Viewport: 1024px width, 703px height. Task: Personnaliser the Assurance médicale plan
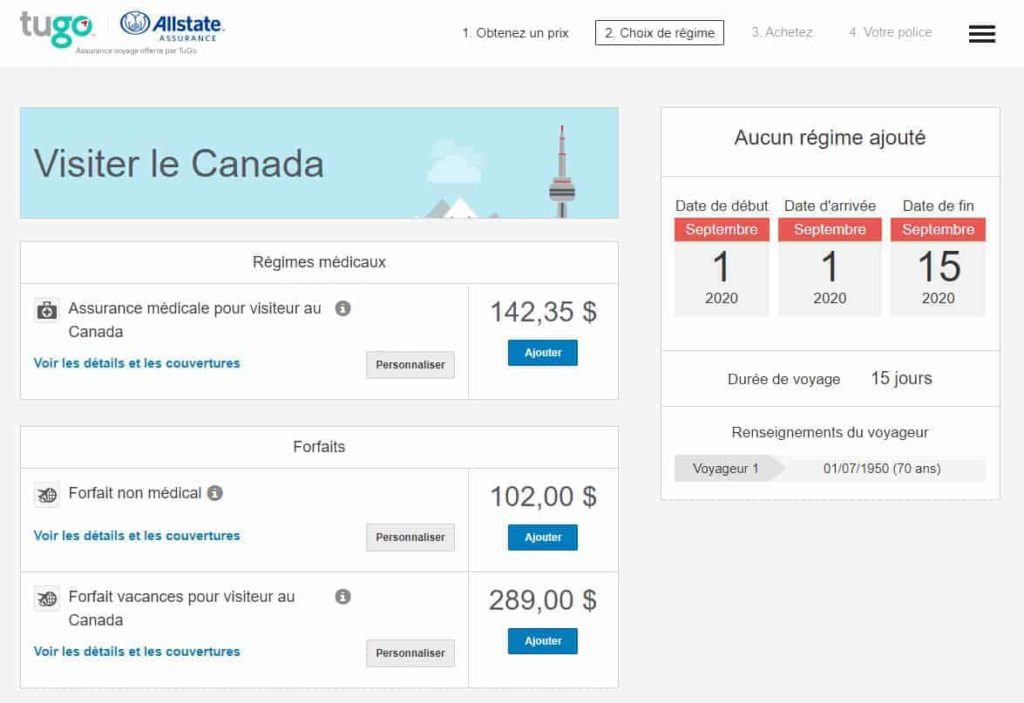pos(410,365)
